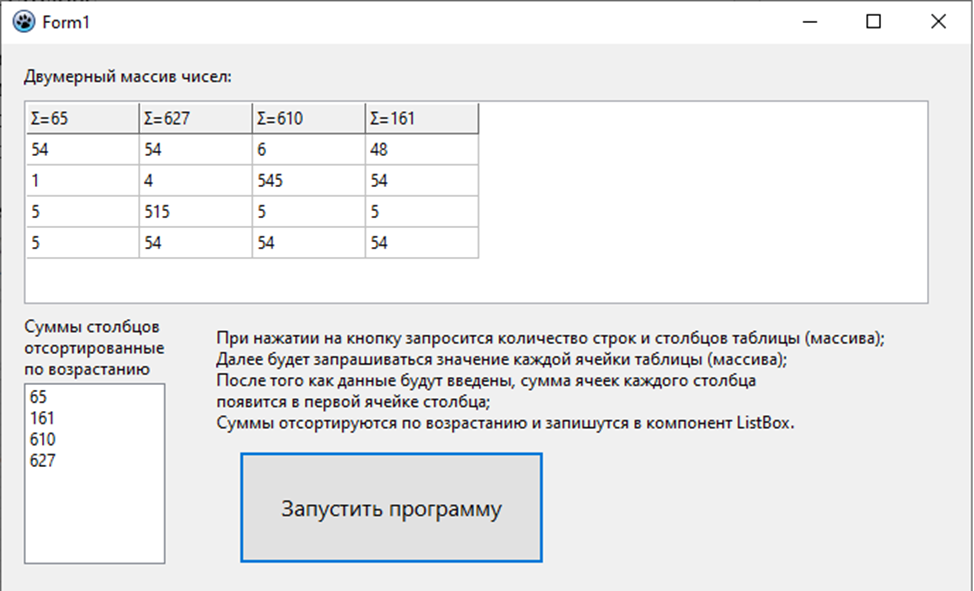Select the Σ=627 column header
The width and height of the screenshot is (974, 591).
[196, 118]
